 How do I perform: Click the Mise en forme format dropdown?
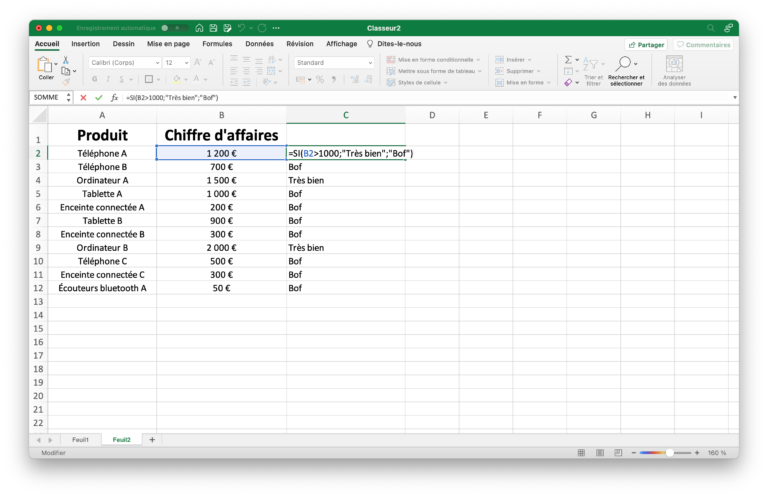pos(523,83)
